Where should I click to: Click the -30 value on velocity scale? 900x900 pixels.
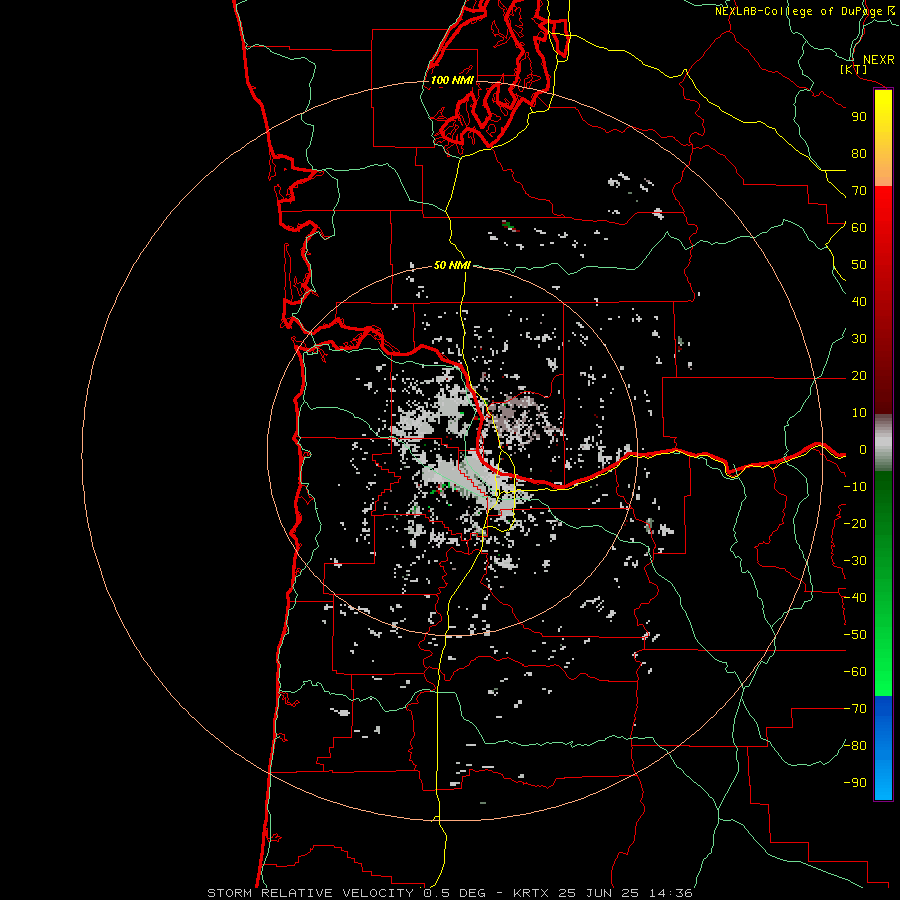(x=855, y=561)
